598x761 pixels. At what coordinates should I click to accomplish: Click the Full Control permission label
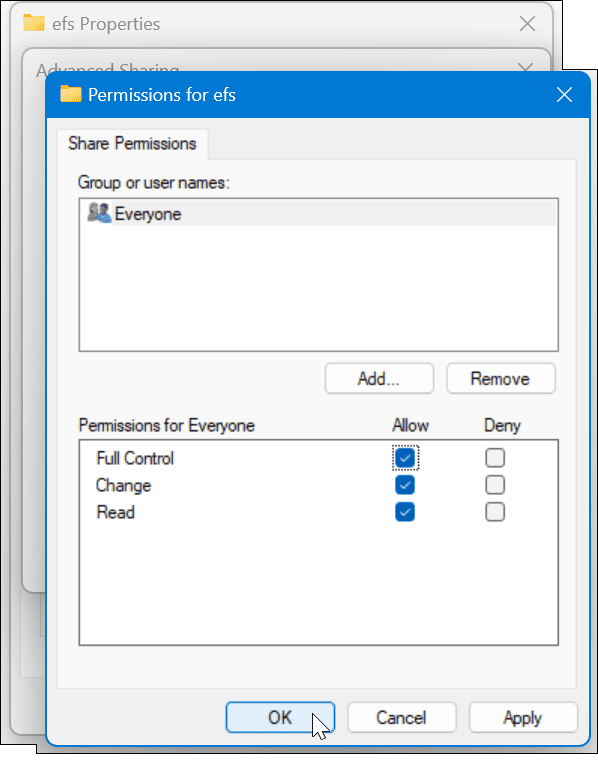tap(135, 458)
